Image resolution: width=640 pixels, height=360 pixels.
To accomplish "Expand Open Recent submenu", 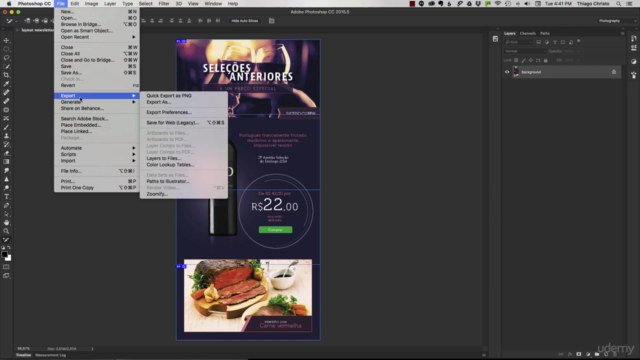I will (97, 37).
